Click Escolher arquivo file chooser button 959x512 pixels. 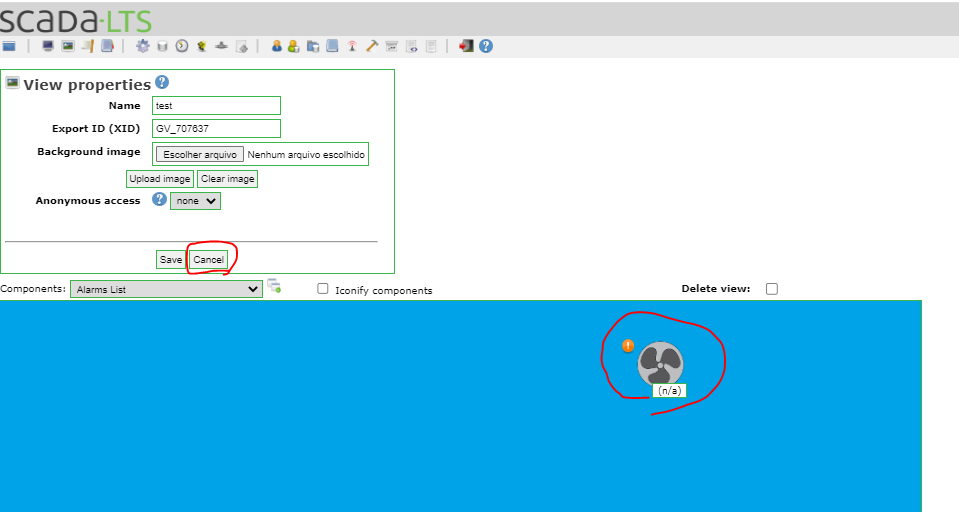pyautogui.click(x=200, y=155)
